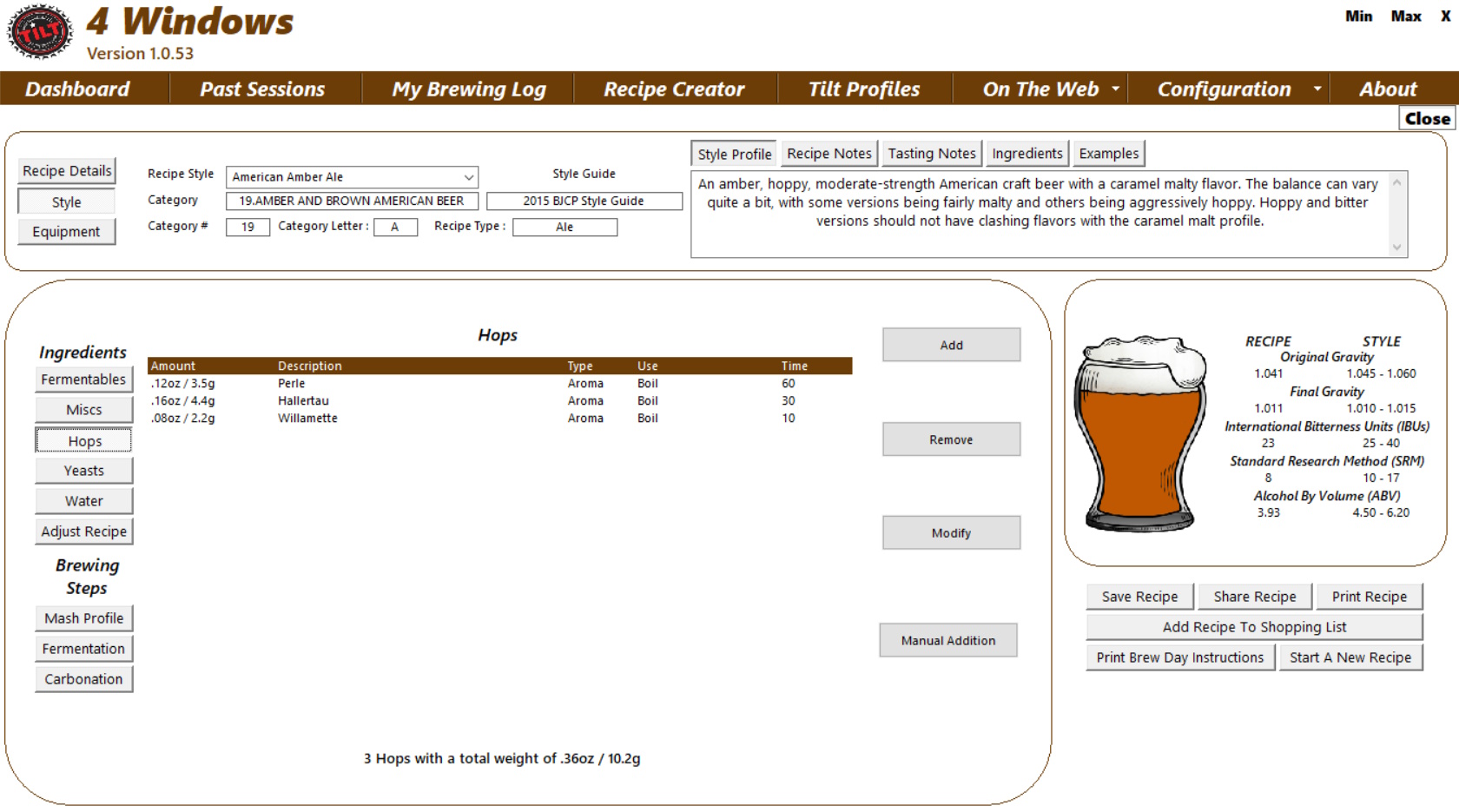Open the Equipment section
The image size is (1459, 812).
pos(67,232)
